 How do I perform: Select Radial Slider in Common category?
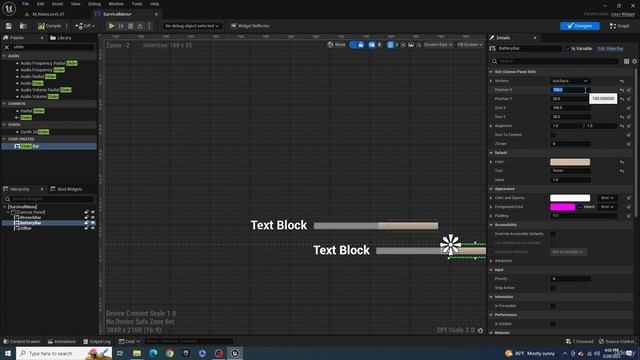(x=33, y=111)
